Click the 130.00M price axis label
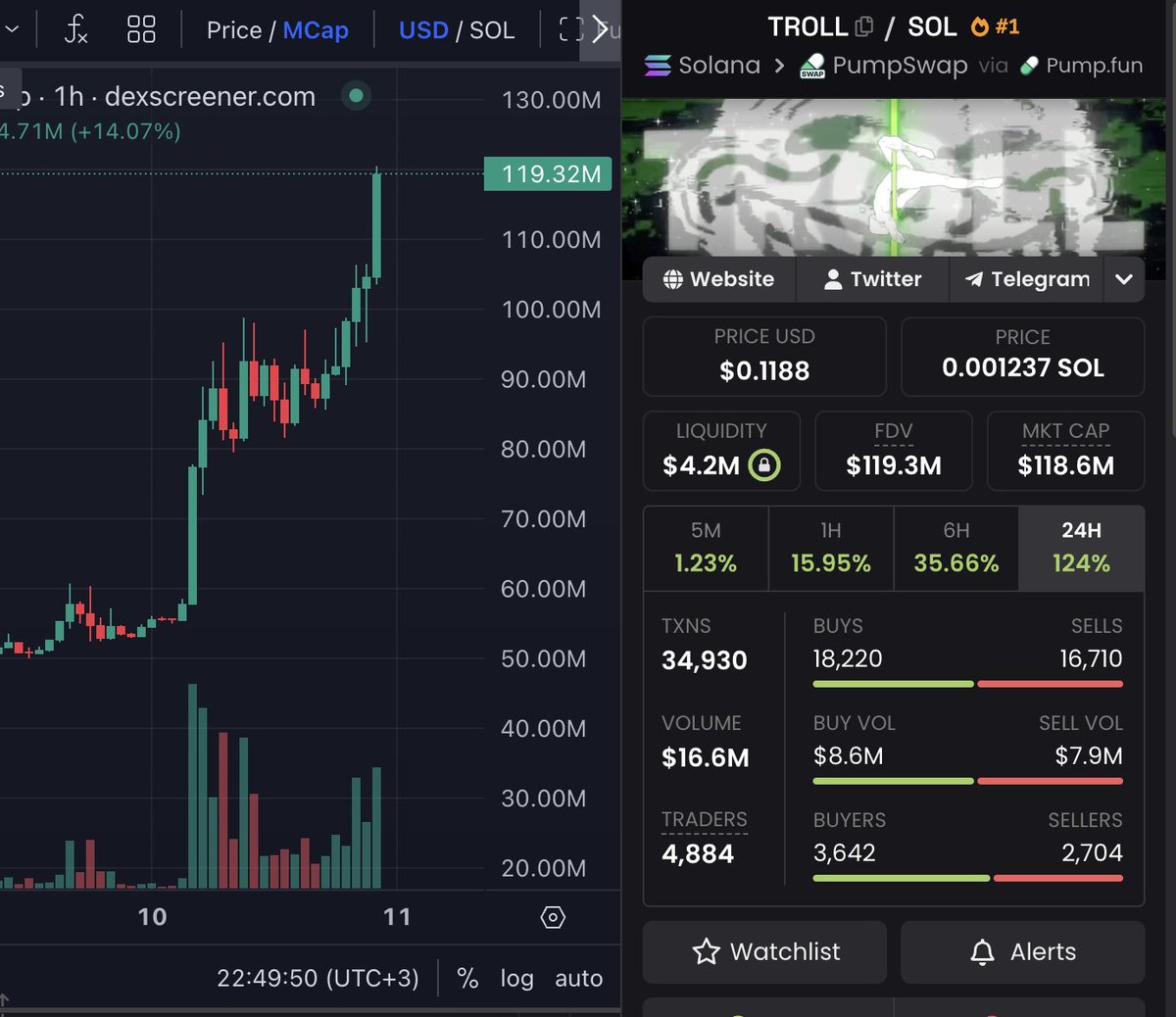The height and width of the screenshot is (1017, 1176). [x=551, y=100]
